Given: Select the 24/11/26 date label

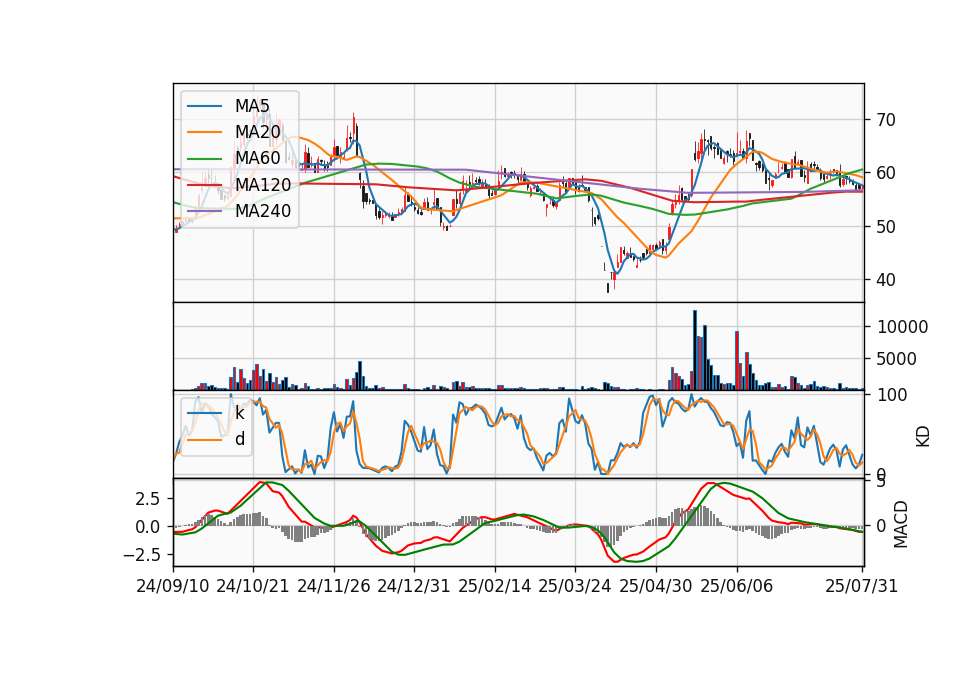Looking at the screenshot, I should [334, 586].
